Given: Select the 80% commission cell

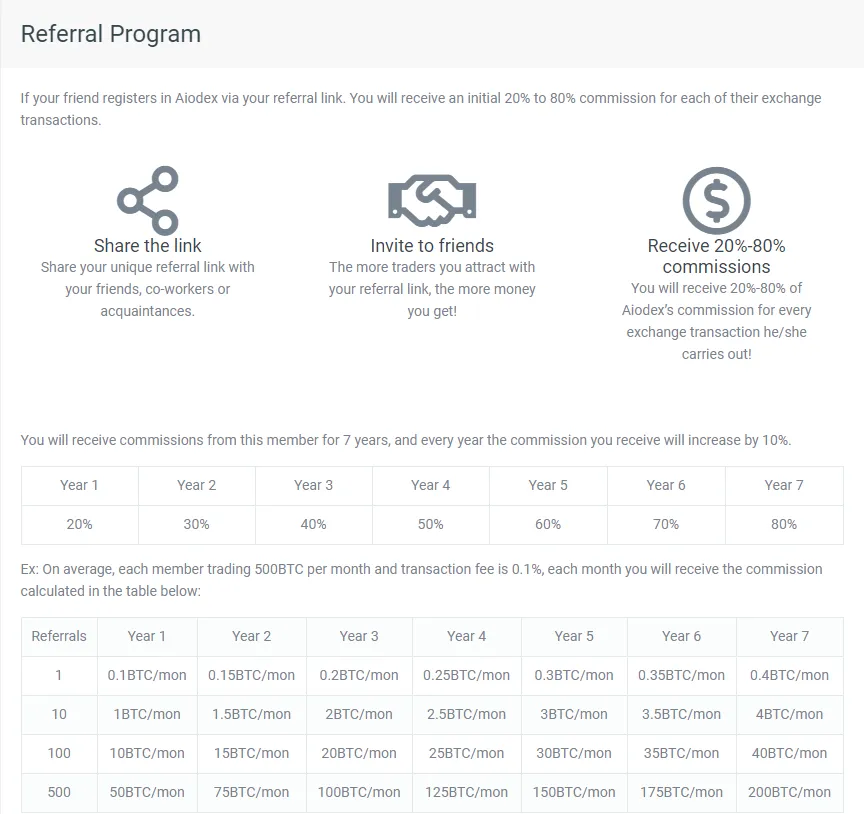Looking at the screenshot, I should 784,524.
